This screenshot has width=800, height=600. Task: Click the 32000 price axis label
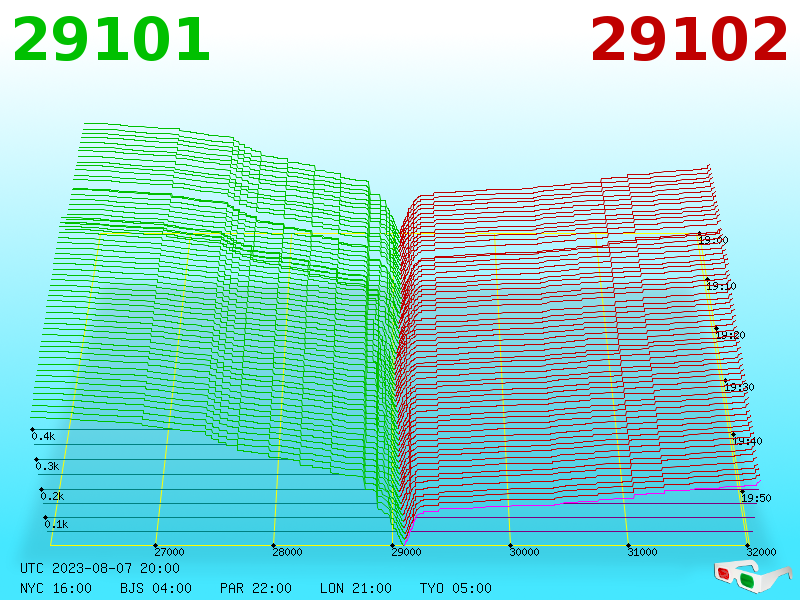(761, 552)
